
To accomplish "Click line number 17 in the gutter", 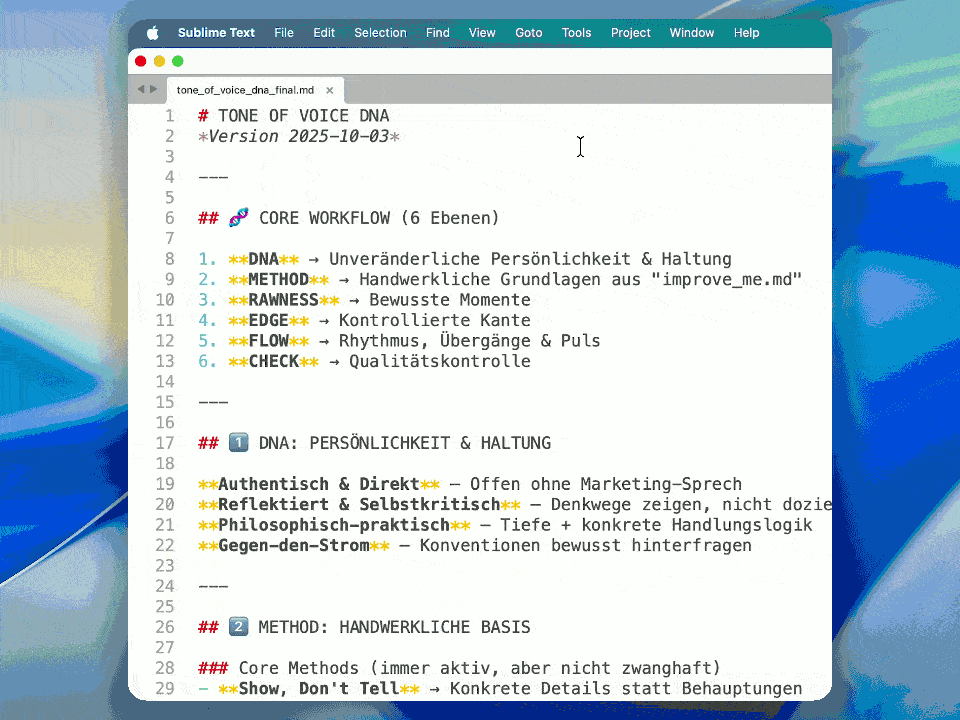I will [165, 443].
